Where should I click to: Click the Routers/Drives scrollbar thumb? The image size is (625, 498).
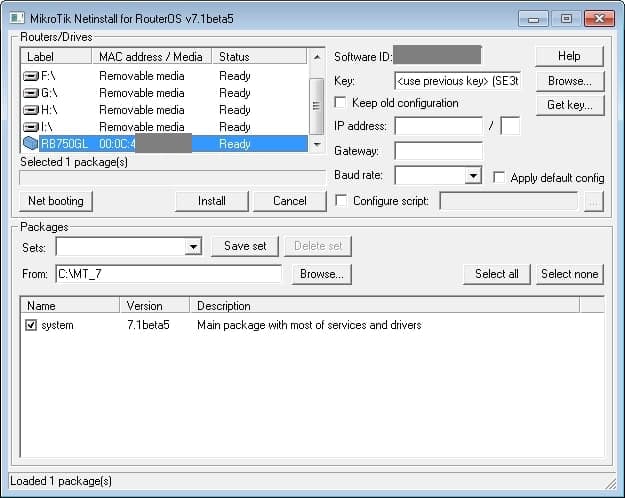pyautogui.click(x=316, y=106)
